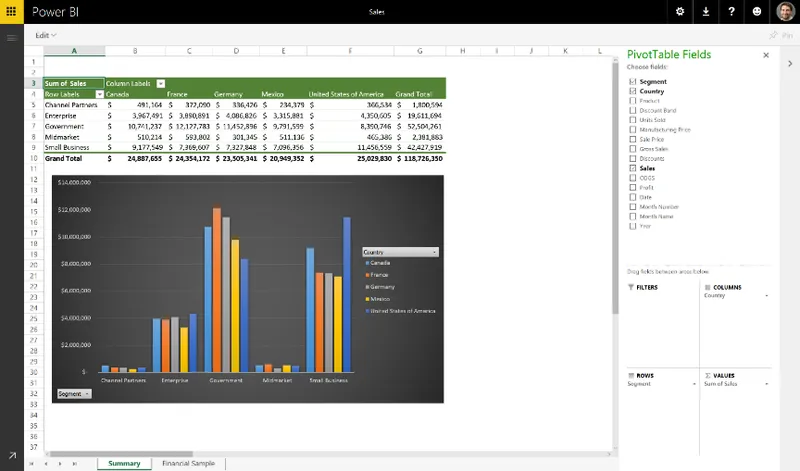This screenshot has height=471, width=800.
Task: Close the PivotTable Fields pane
Action: tap(766, 55)
